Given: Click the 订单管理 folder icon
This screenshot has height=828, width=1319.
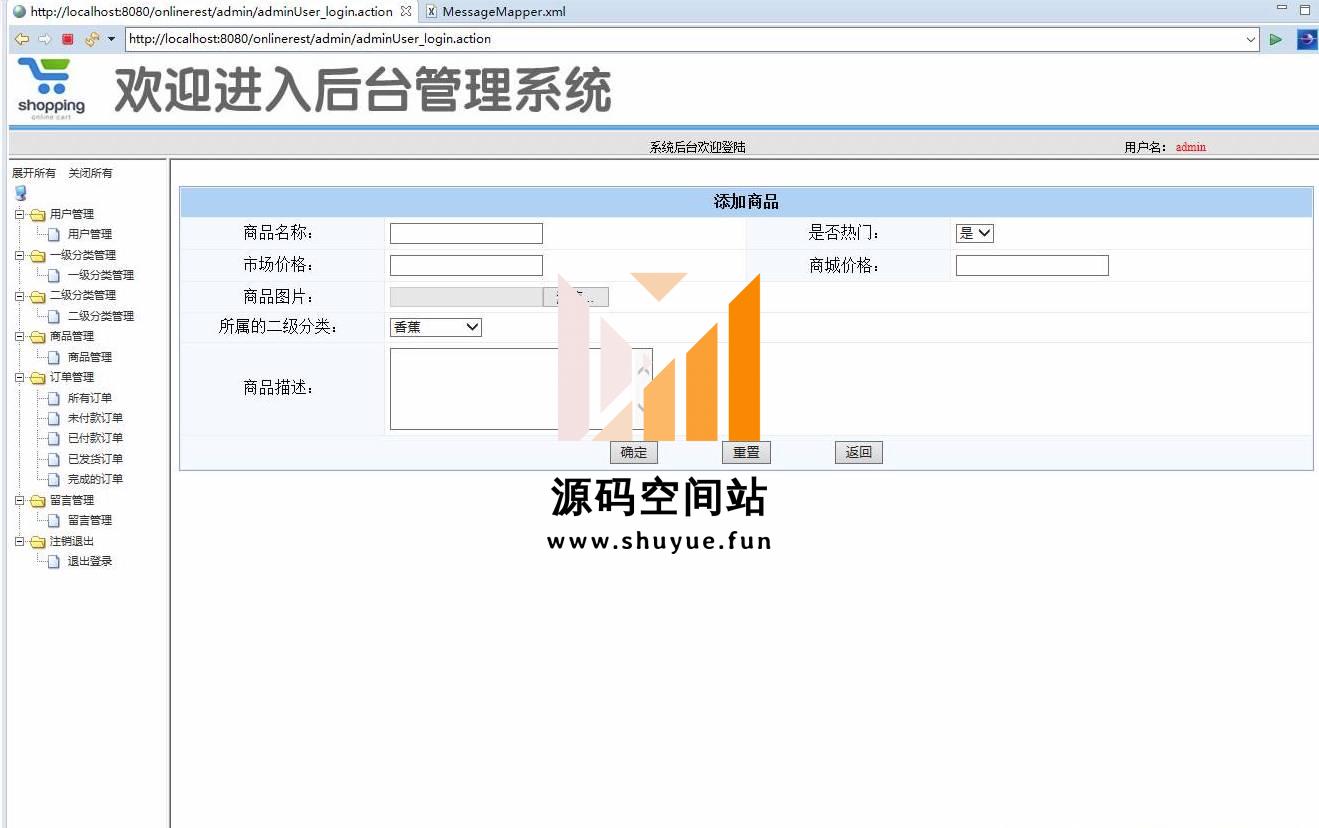Looking at the screenshot, I should click(x=38, y=377).
